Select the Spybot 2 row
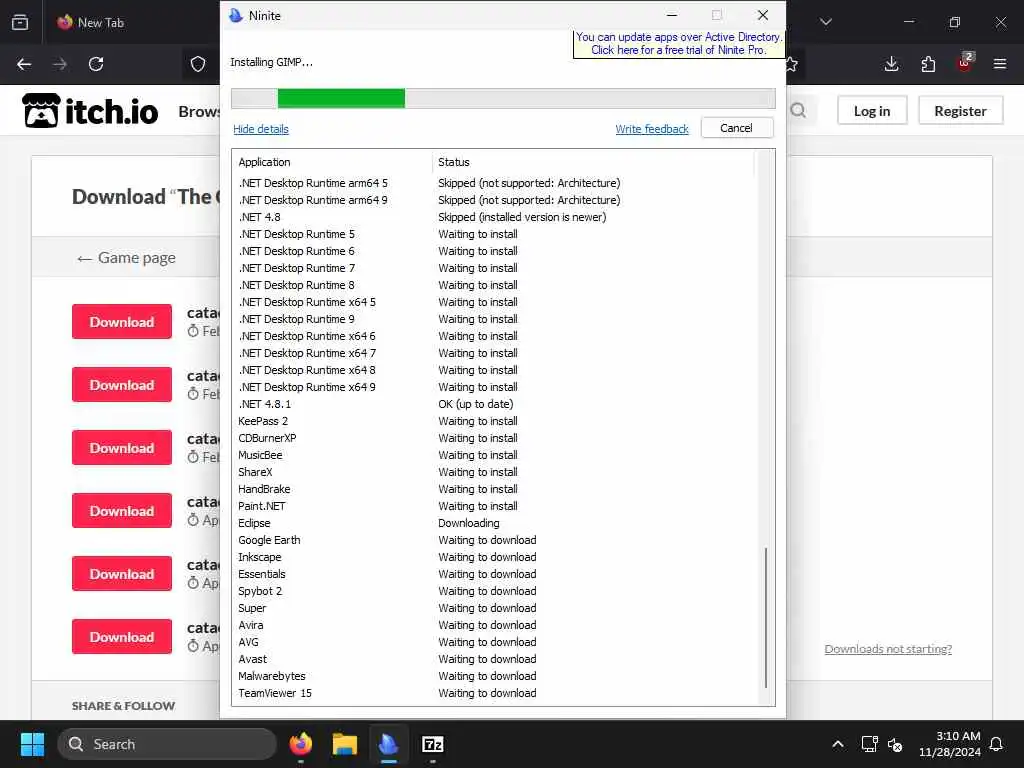This screenshot has width=1024, height=768. click(495, 591)
